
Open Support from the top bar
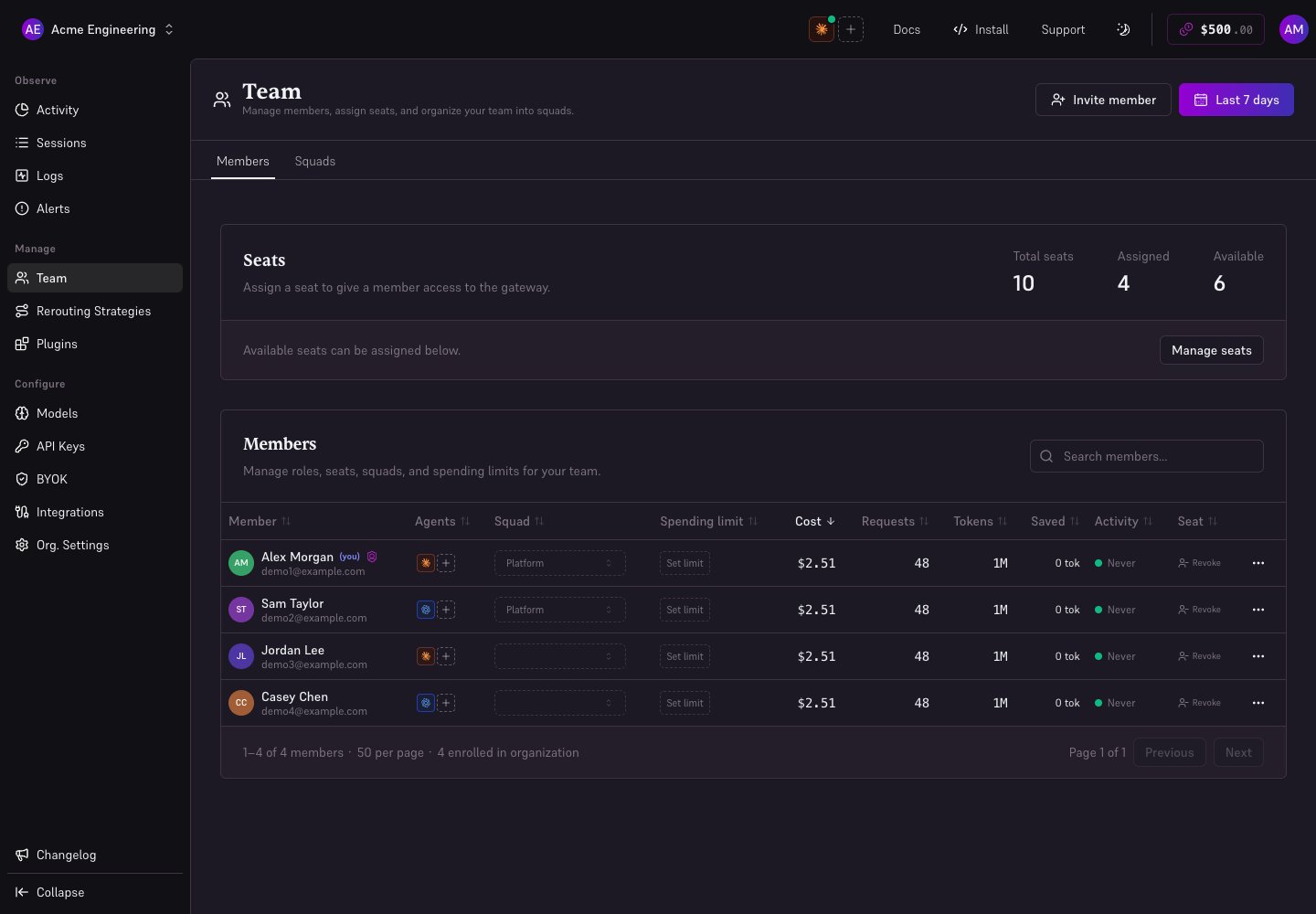(x=1063, y=29)
